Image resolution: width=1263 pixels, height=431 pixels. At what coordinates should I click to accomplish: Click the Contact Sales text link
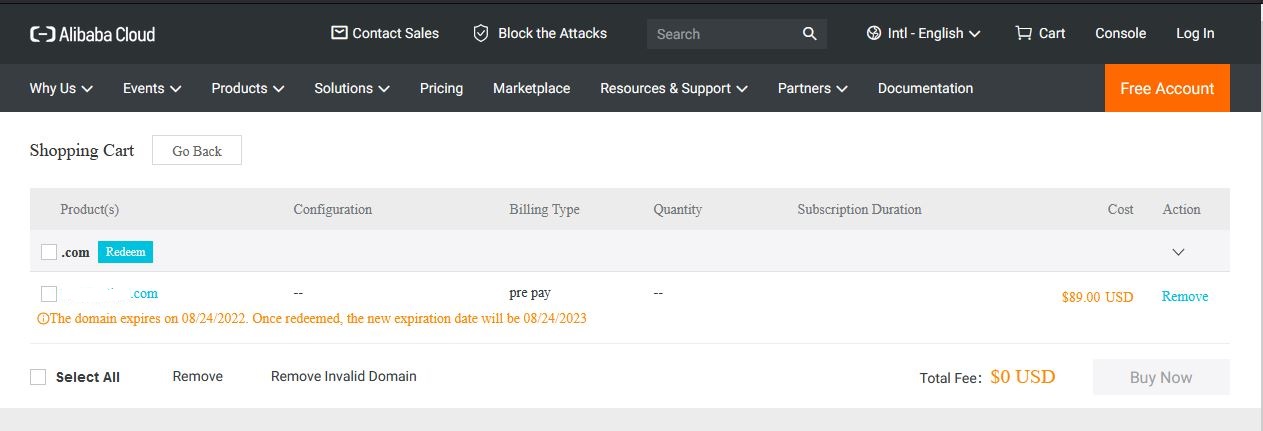coord(396,33)
